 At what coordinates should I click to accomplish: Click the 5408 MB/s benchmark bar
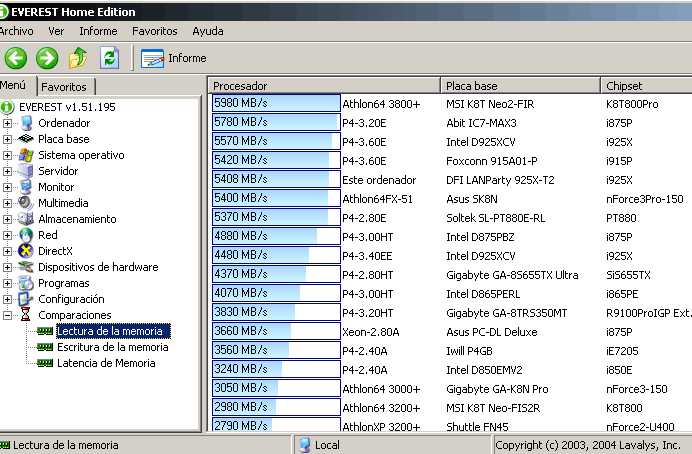tap(276, 179)
